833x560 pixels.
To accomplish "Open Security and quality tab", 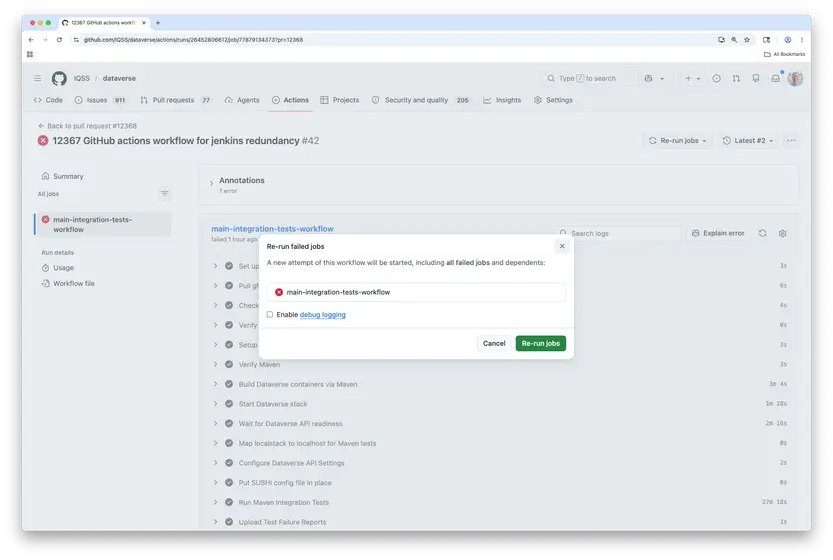I will [420, 100].
